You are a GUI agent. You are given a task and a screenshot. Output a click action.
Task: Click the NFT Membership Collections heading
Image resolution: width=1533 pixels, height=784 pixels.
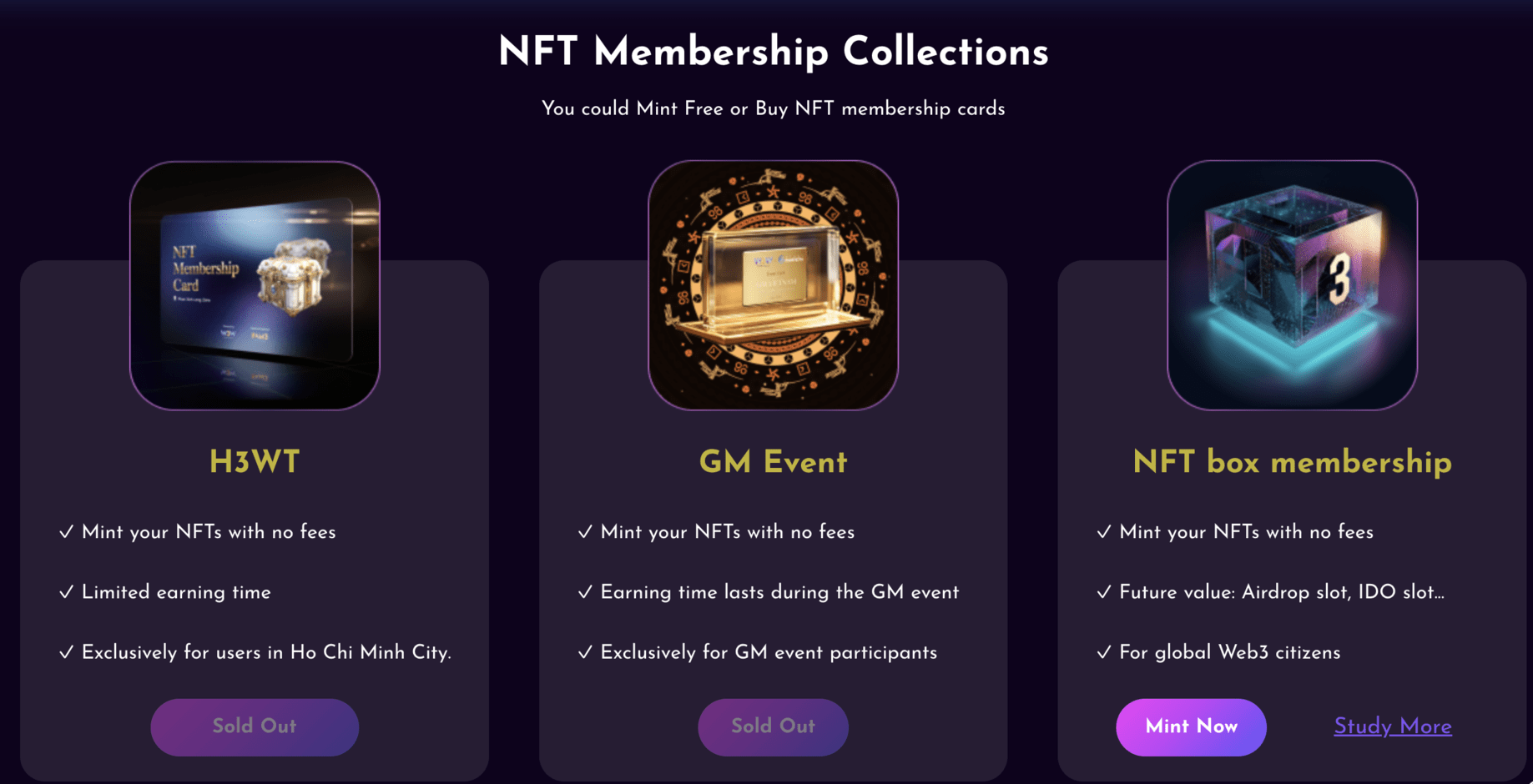coord(773,52)
